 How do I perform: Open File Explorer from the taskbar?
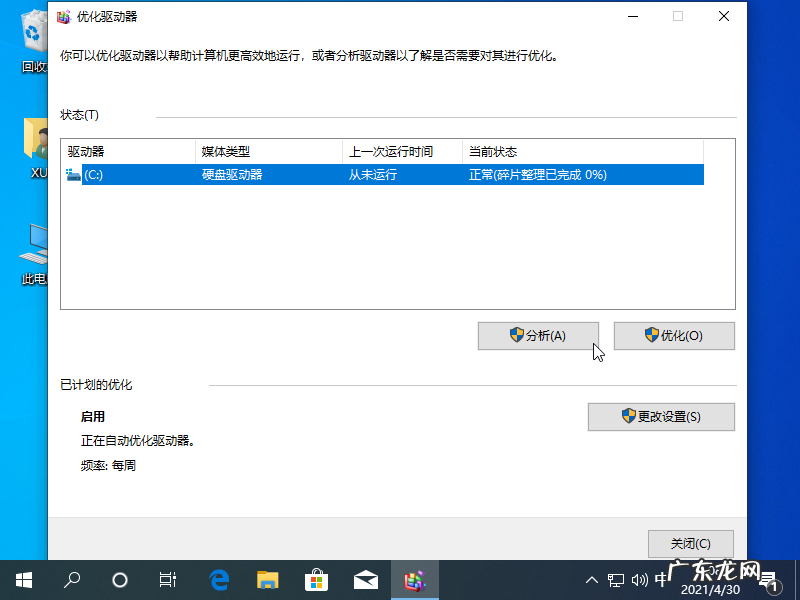[267, 579]
